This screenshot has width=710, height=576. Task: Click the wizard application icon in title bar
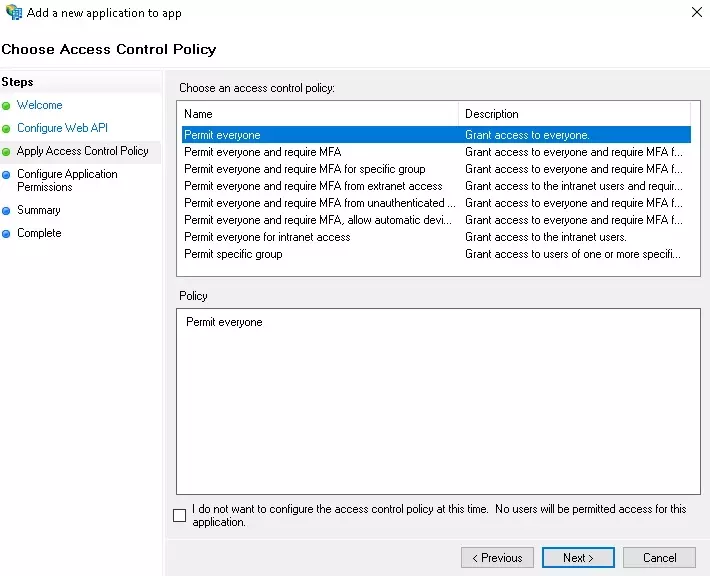14,12
